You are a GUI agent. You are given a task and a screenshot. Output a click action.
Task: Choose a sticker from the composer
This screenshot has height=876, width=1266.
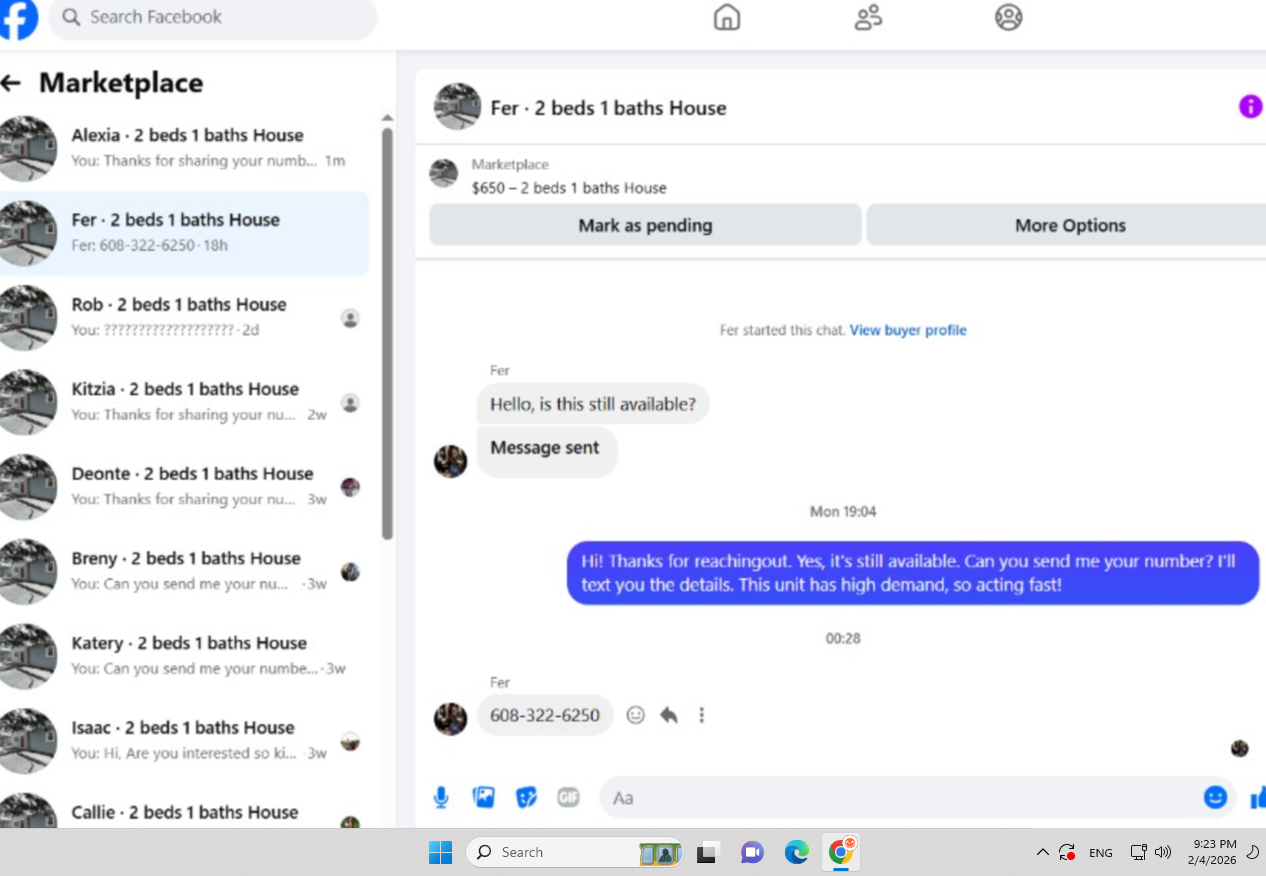point(526,797)
